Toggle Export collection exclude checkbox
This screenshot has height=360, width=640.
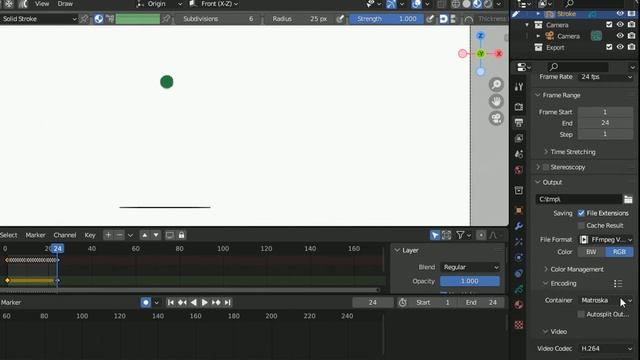click(609, 47)
